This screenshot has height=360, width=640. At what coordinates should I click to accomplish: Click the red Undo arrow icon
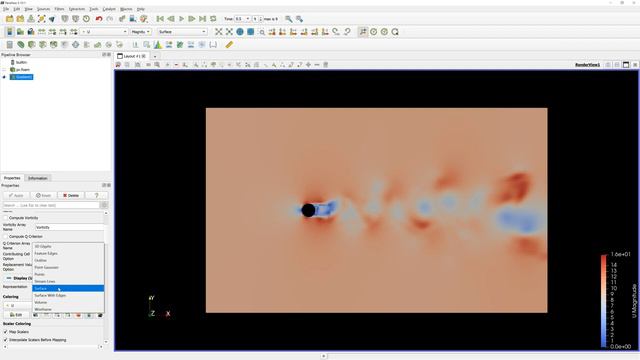[98, 19]
